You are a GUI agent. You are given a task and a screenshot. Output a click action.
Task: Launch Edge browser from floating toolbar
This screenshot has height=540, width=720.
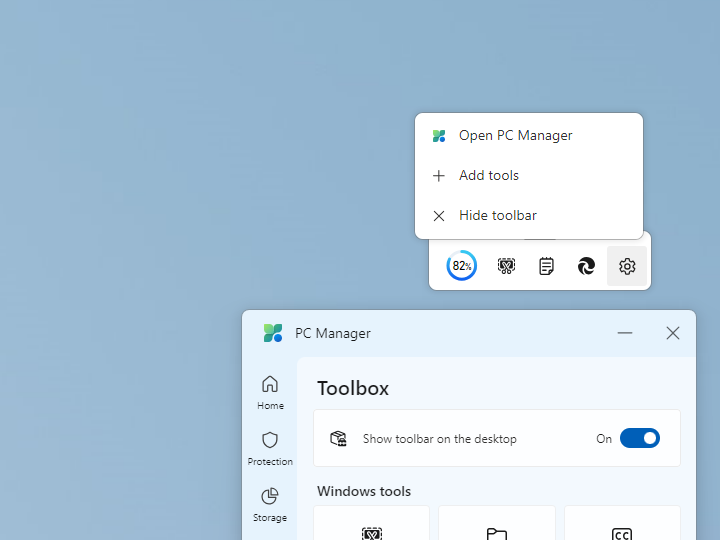click(586, 266)
